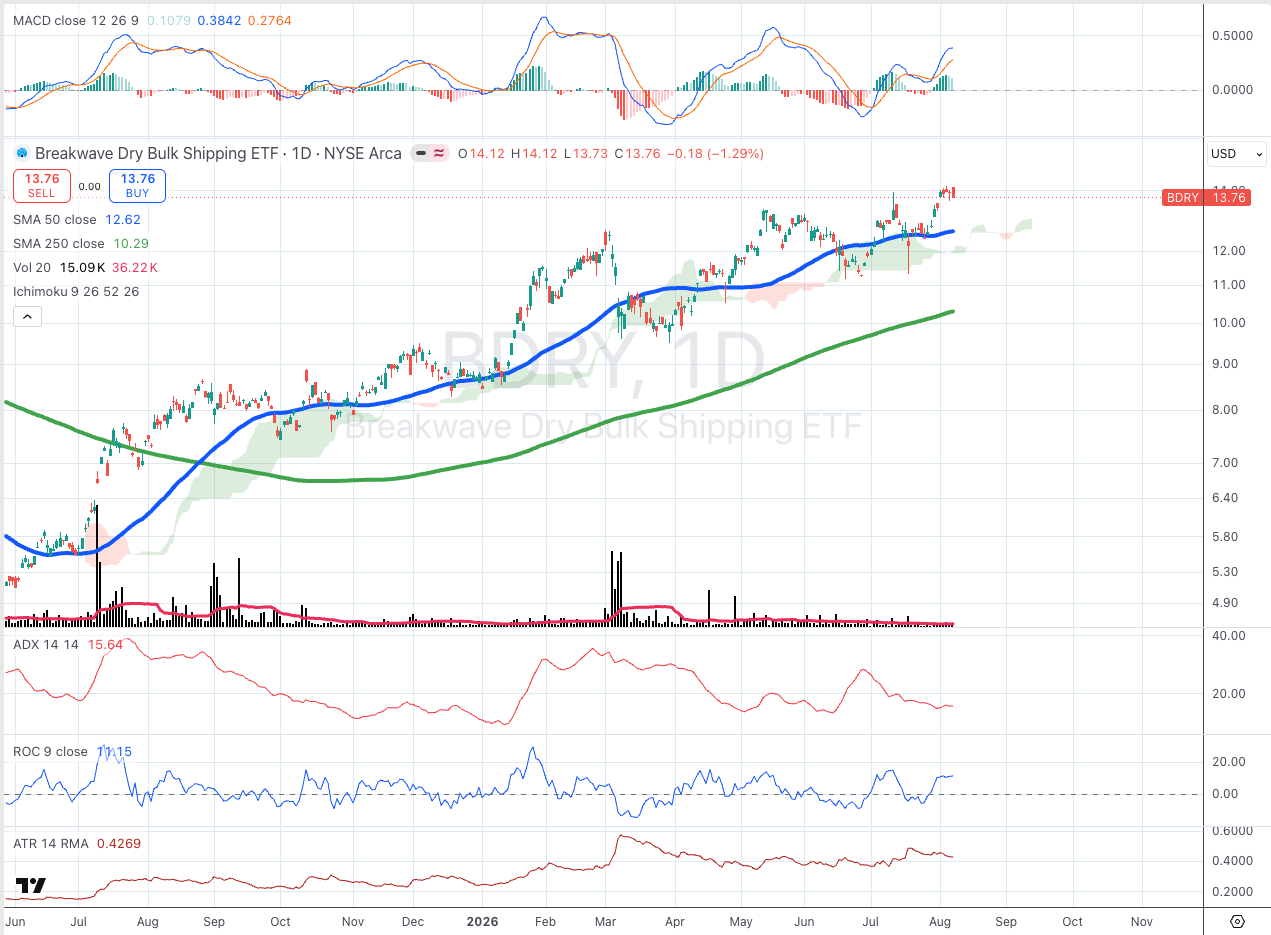Click the 0.6000 ATR axis label
The width and height of the screenshot is (1271, 935).
pyautogui.click(x=1231, y=831)
